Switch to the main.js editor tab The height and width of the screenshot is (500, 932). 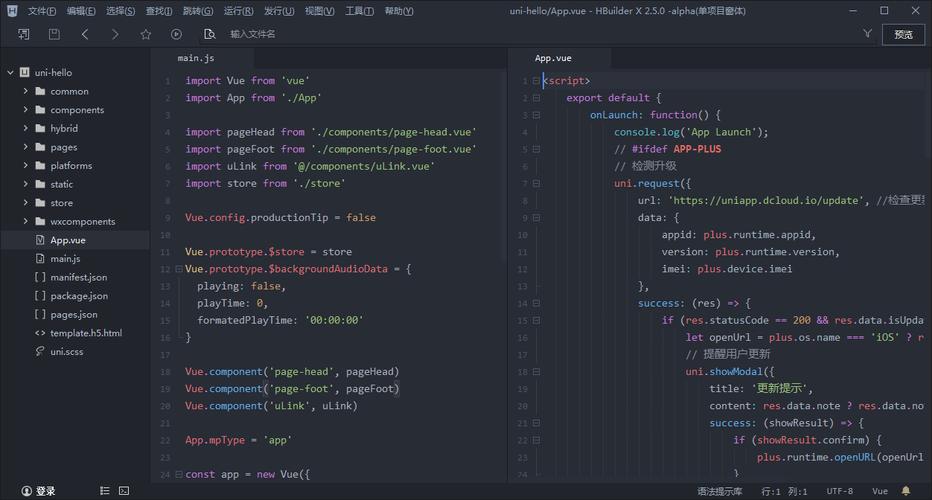point(202,58)
